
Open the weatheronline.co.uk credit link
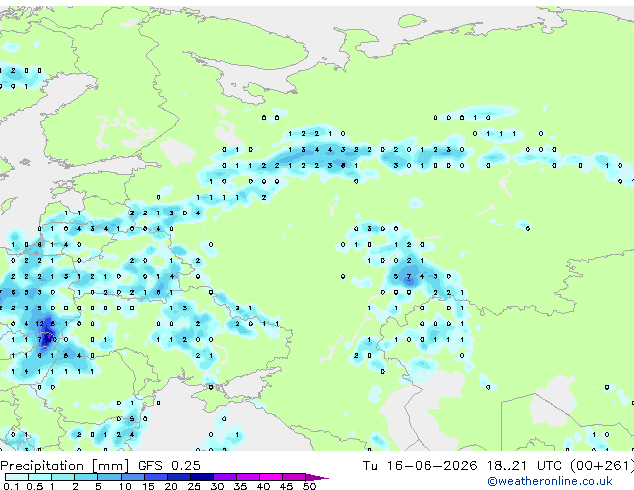point(550,481)
